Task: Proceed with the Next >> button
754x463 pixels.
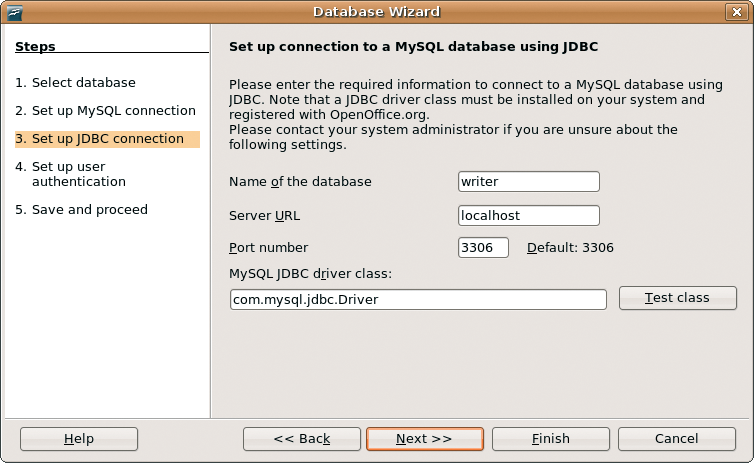Action: click(x=425, y=439)
